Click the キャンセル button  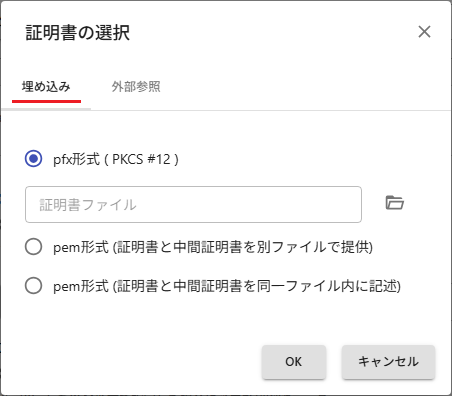point(388,362)
